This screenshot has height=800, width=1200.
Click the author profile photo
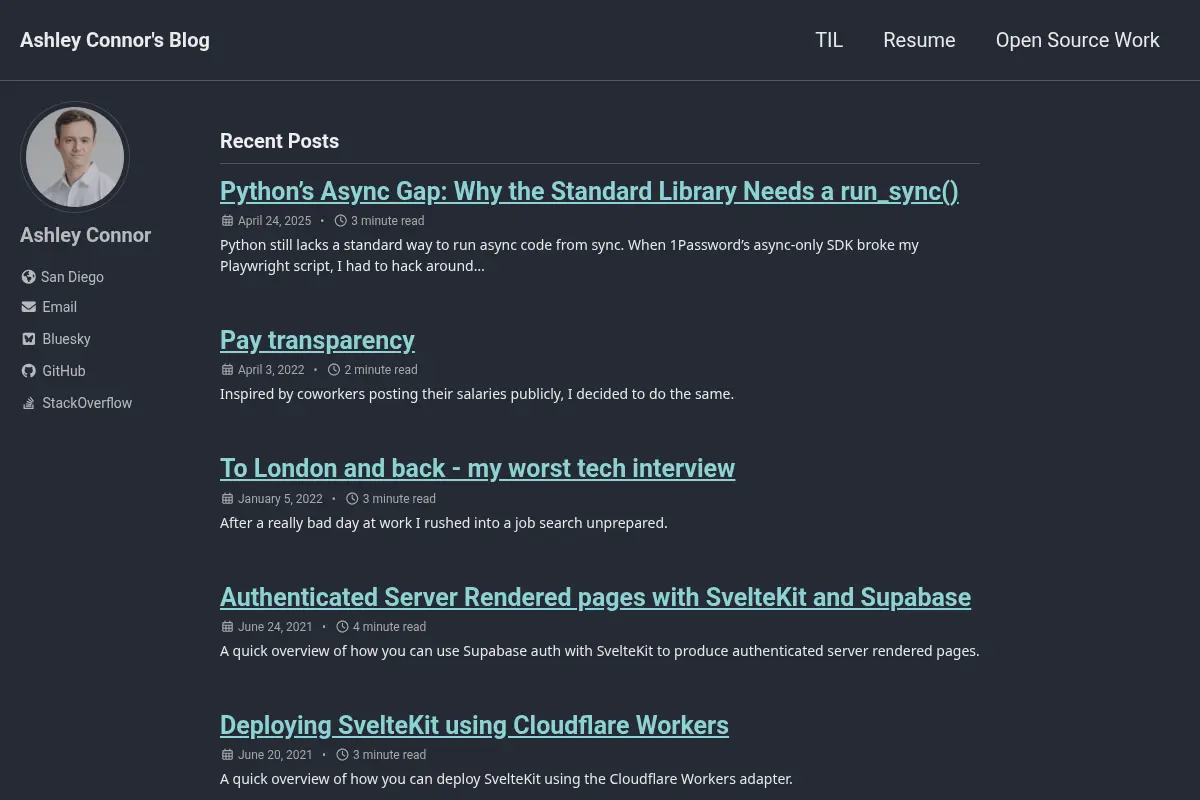coord(75,157)
